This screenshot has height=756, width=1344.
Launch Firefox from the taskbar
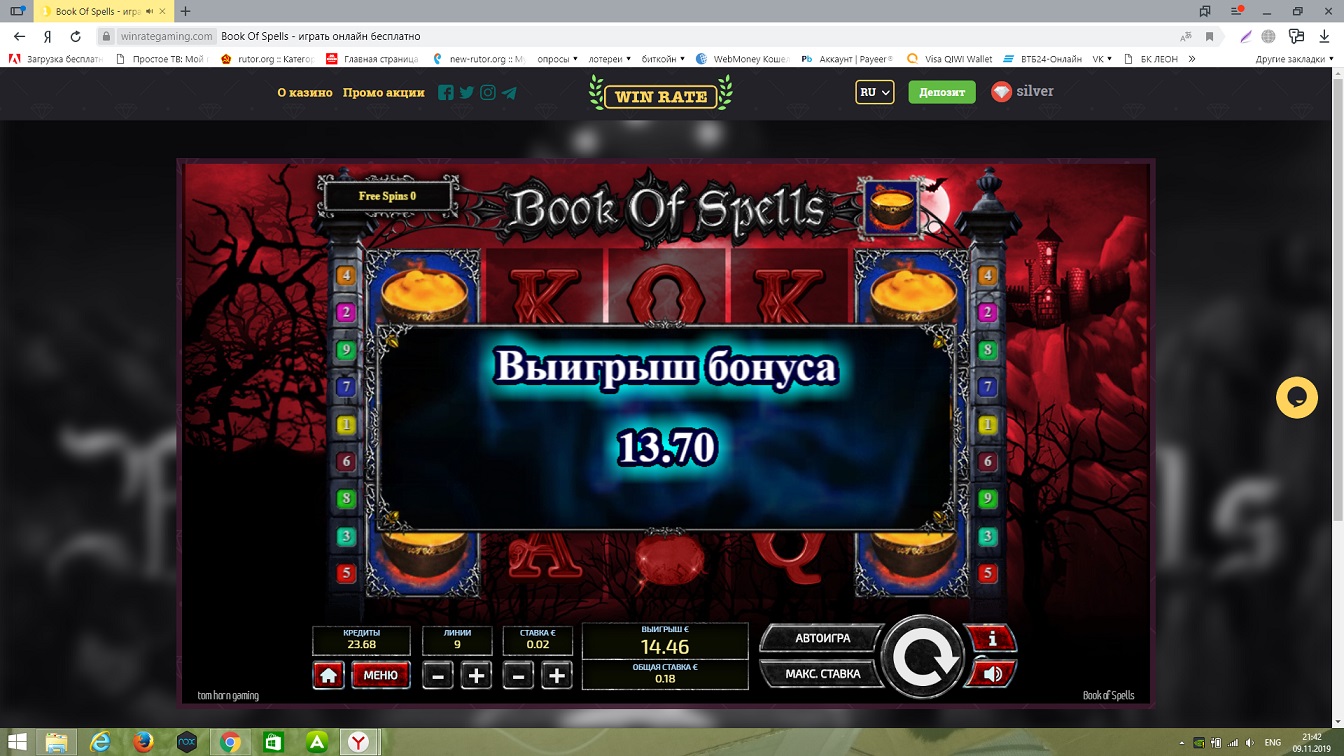143,742
